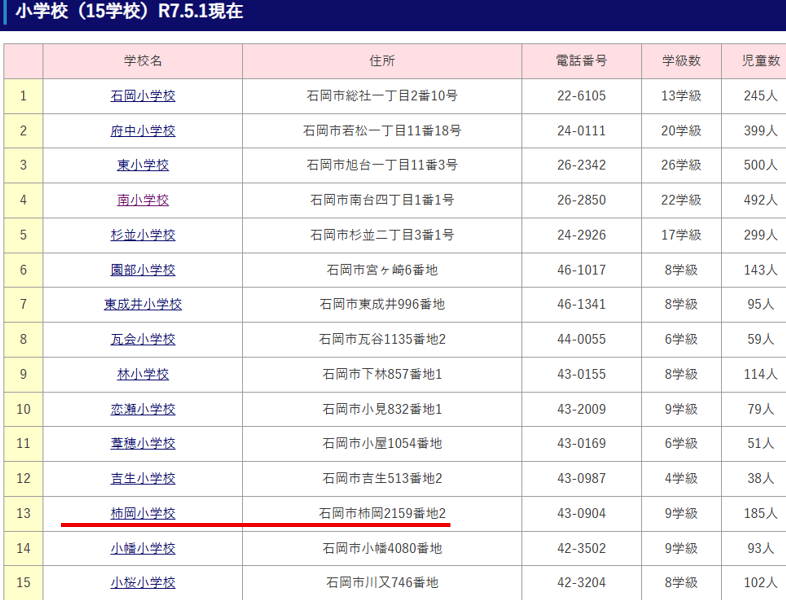This screenshot has width=786, height=600.
Task: Click phone number 43-0904
Action: [x=581, y=514]
